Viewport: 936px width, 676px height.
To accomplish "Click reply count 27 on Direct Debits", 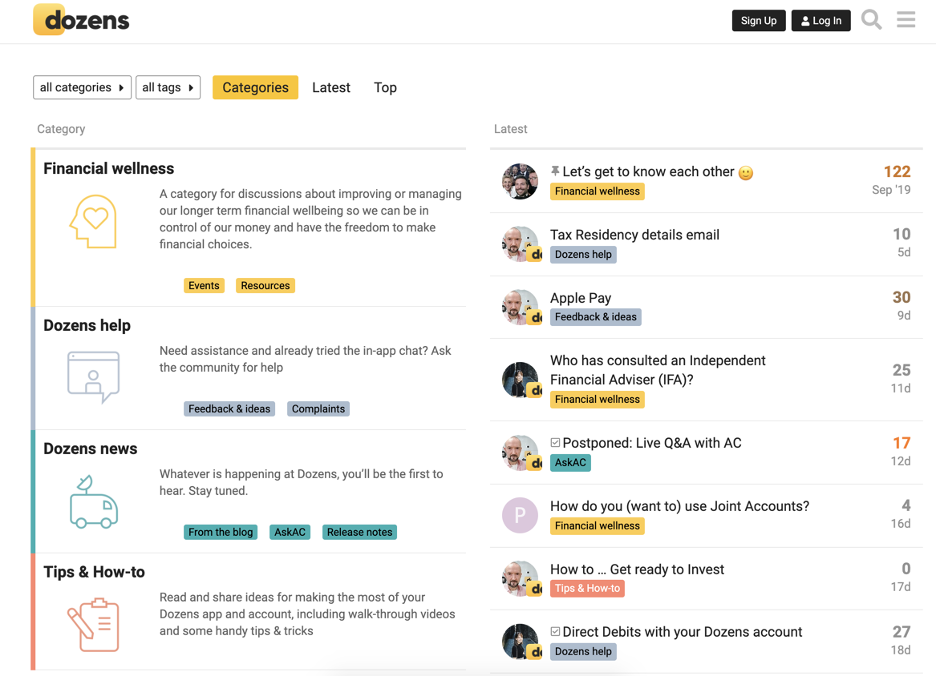I will tap(901, 632).
